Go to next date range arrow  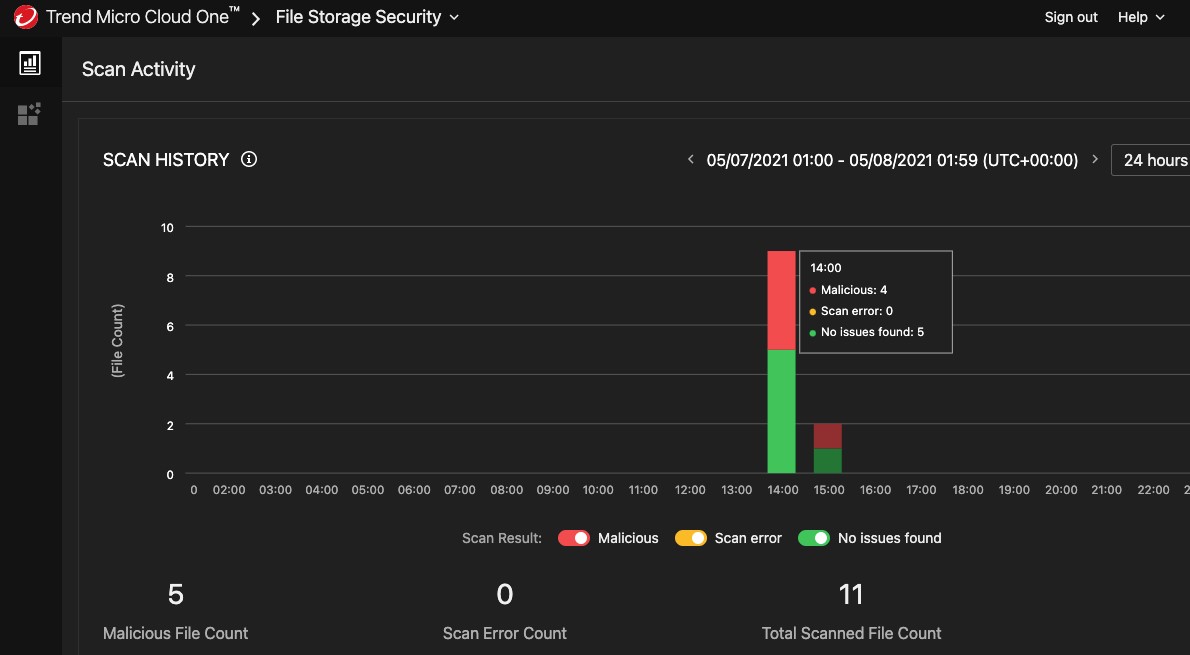pyautogui.click(x=1095, y=160)
